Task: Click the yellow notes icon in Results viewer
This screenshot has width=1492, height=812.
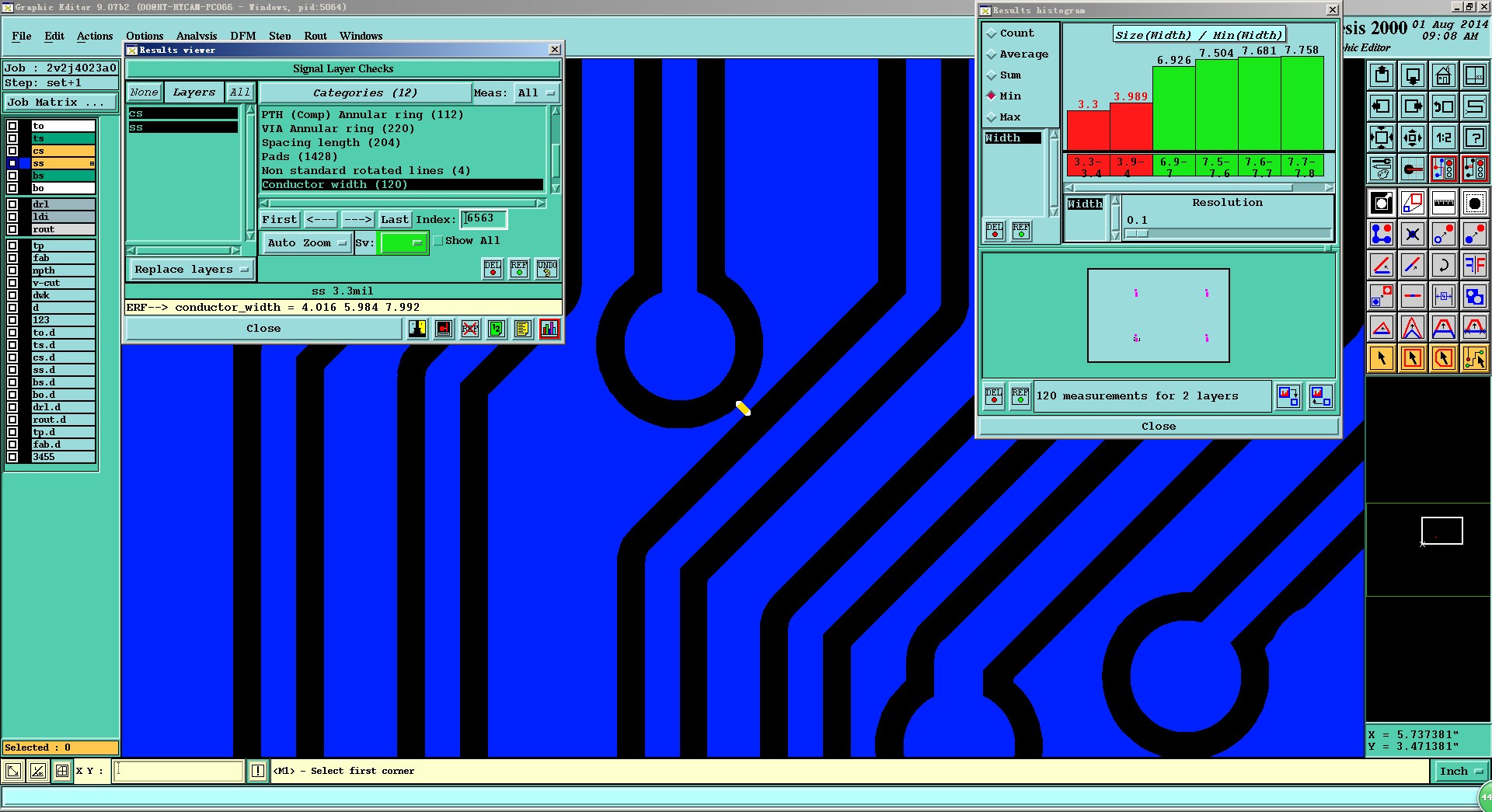Action: 523,329
